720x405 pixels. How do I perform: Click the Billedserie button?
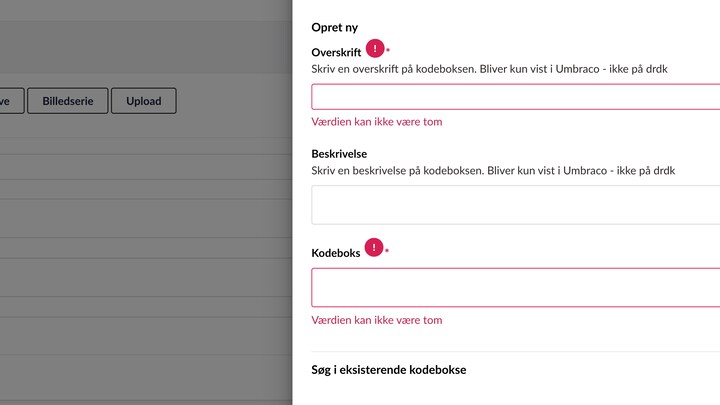(x=67, y=101)
